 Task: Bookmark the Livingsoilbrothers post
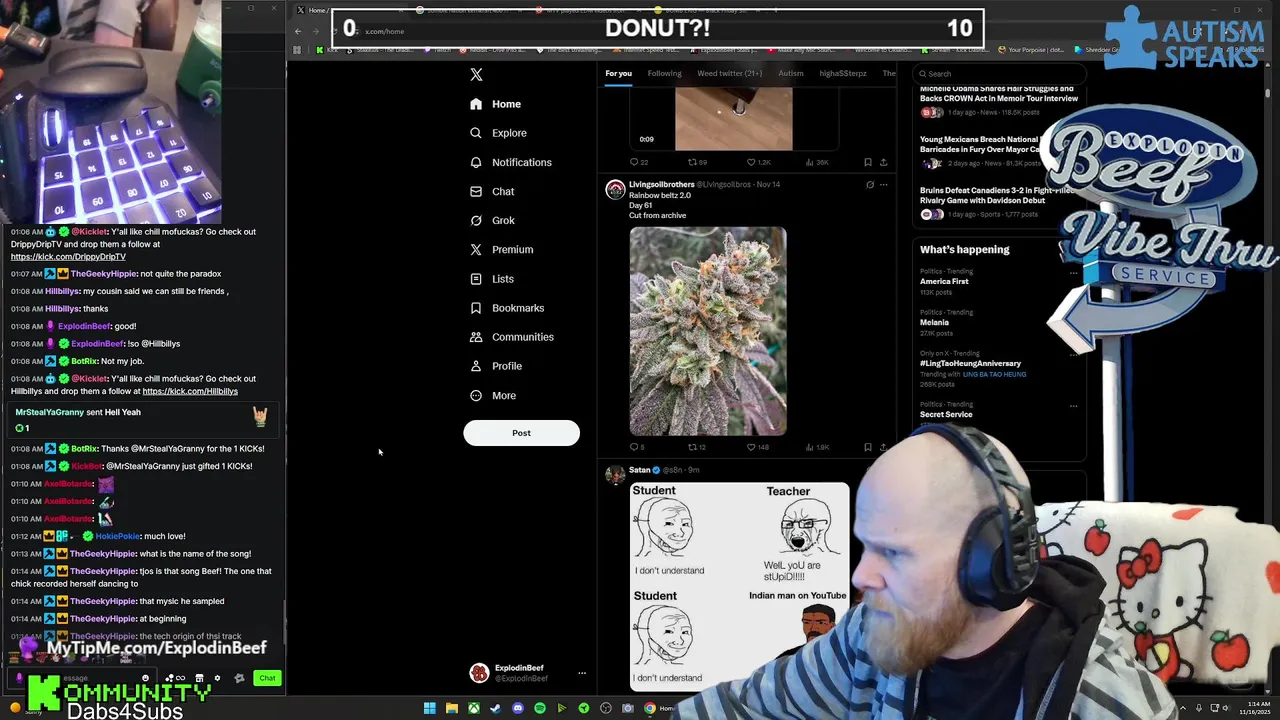point(867,447)
